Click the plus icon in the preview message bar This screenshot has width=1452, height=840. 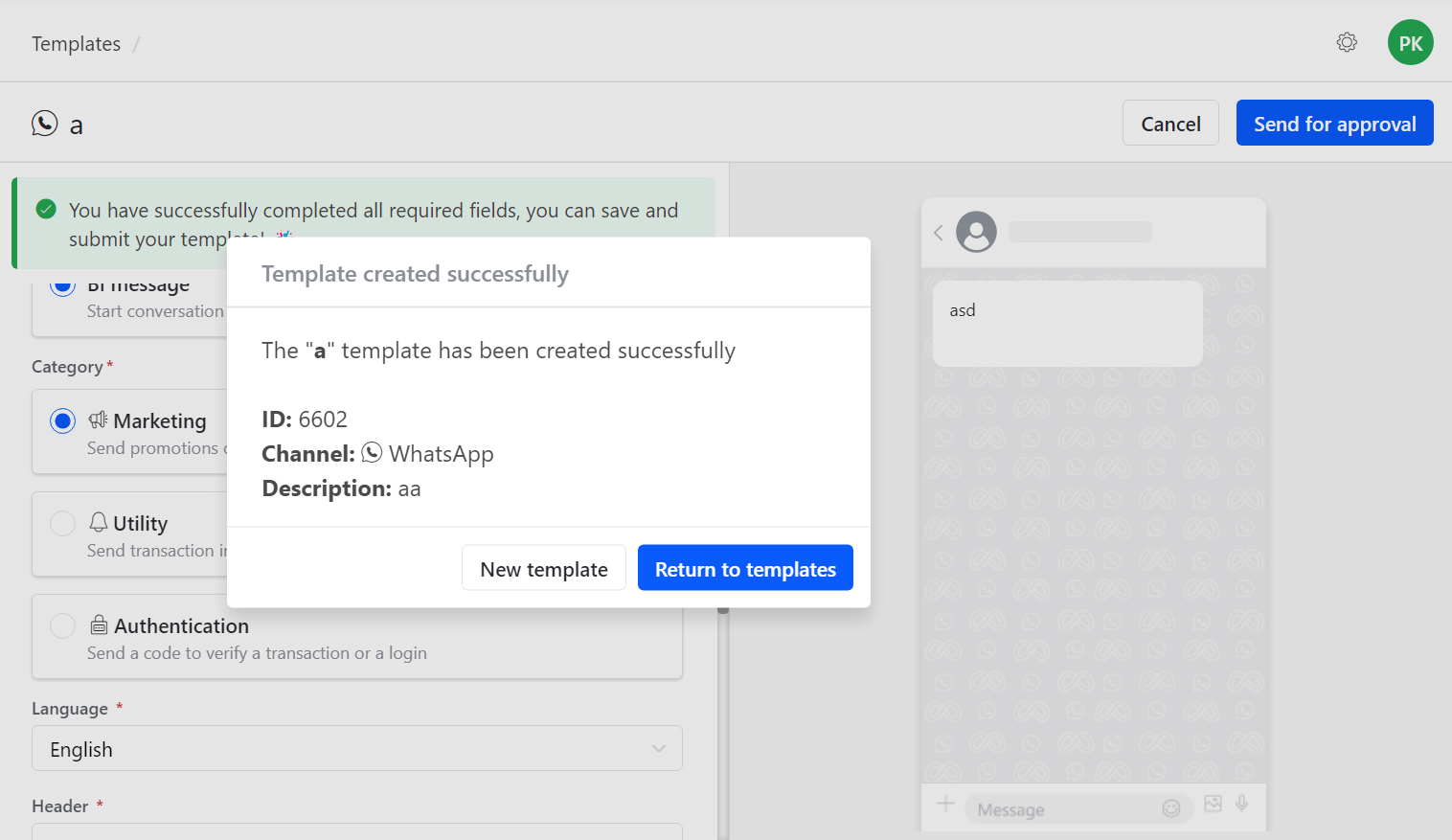click(945, 804)
